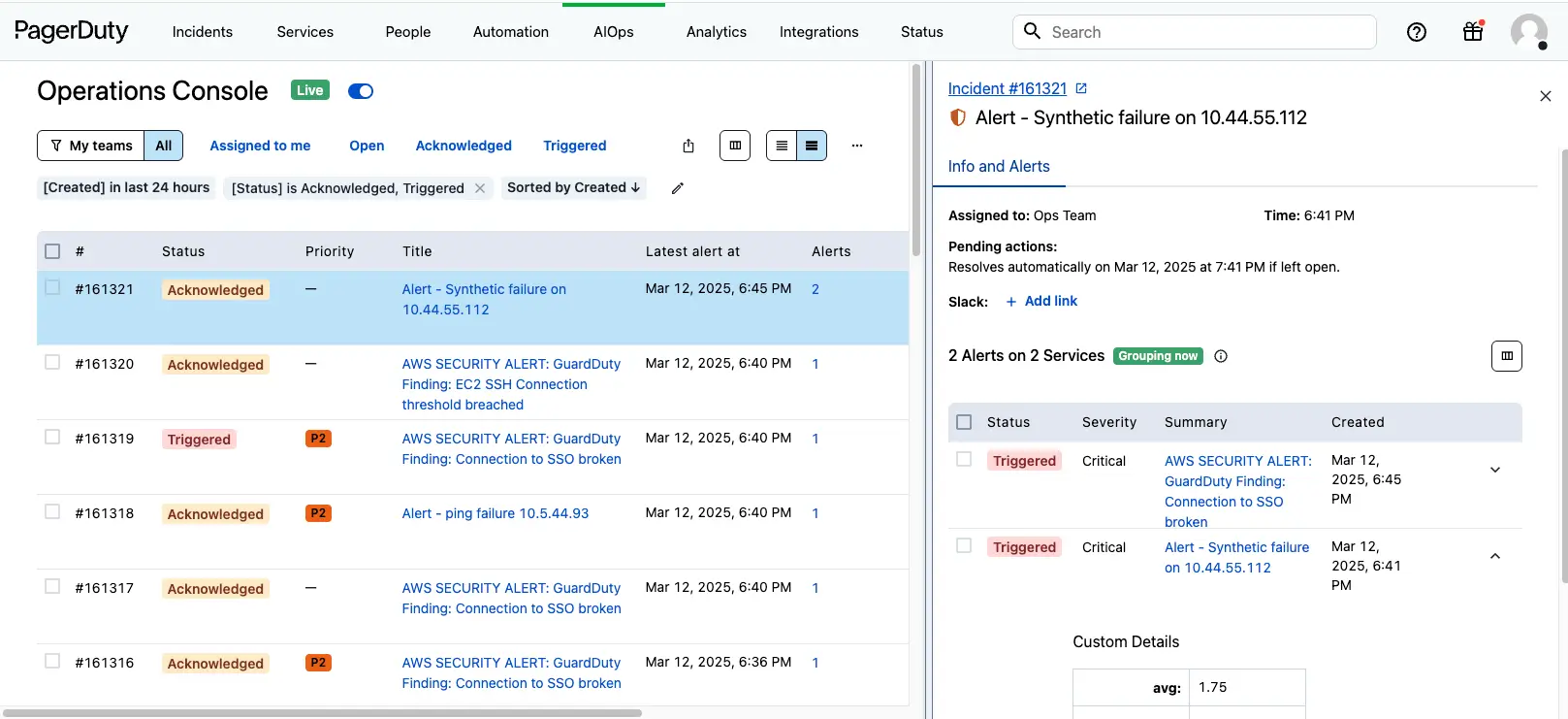
Task: Click the Grouping now badge
Action: coord(1158,356)
